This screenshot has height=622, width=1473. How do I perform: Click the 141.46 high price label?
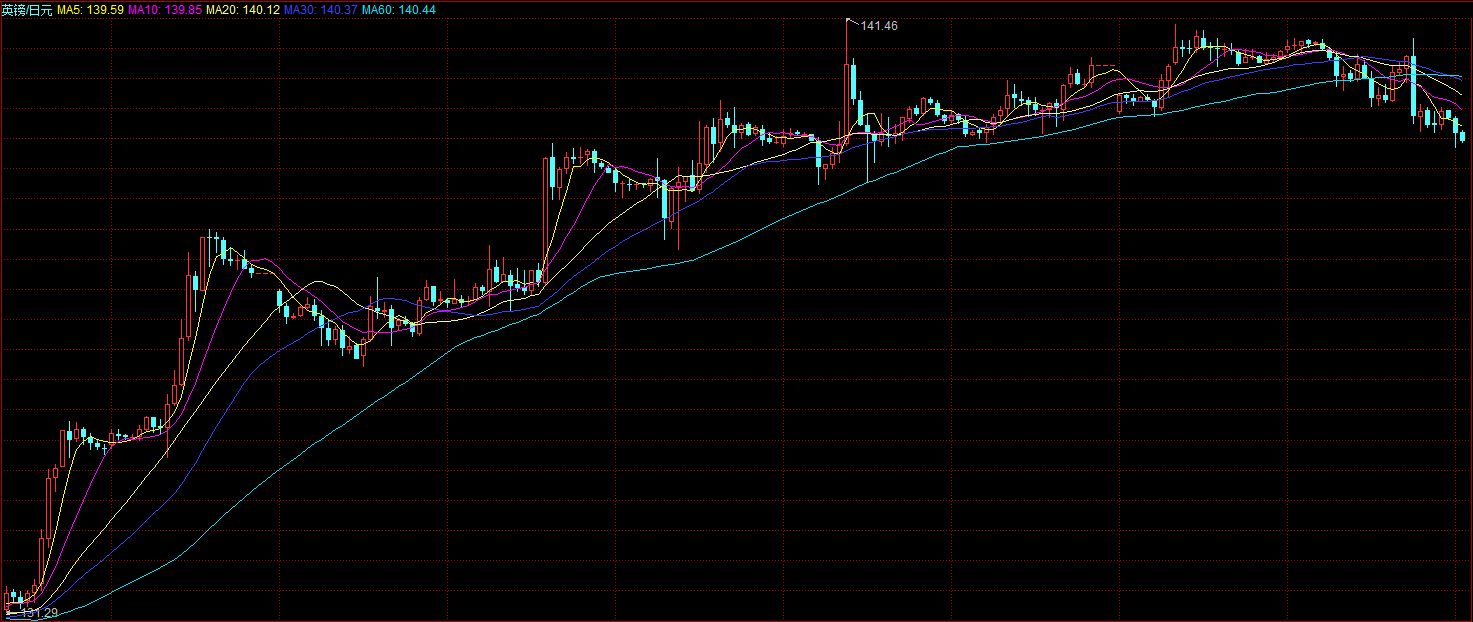coord(879,26)
